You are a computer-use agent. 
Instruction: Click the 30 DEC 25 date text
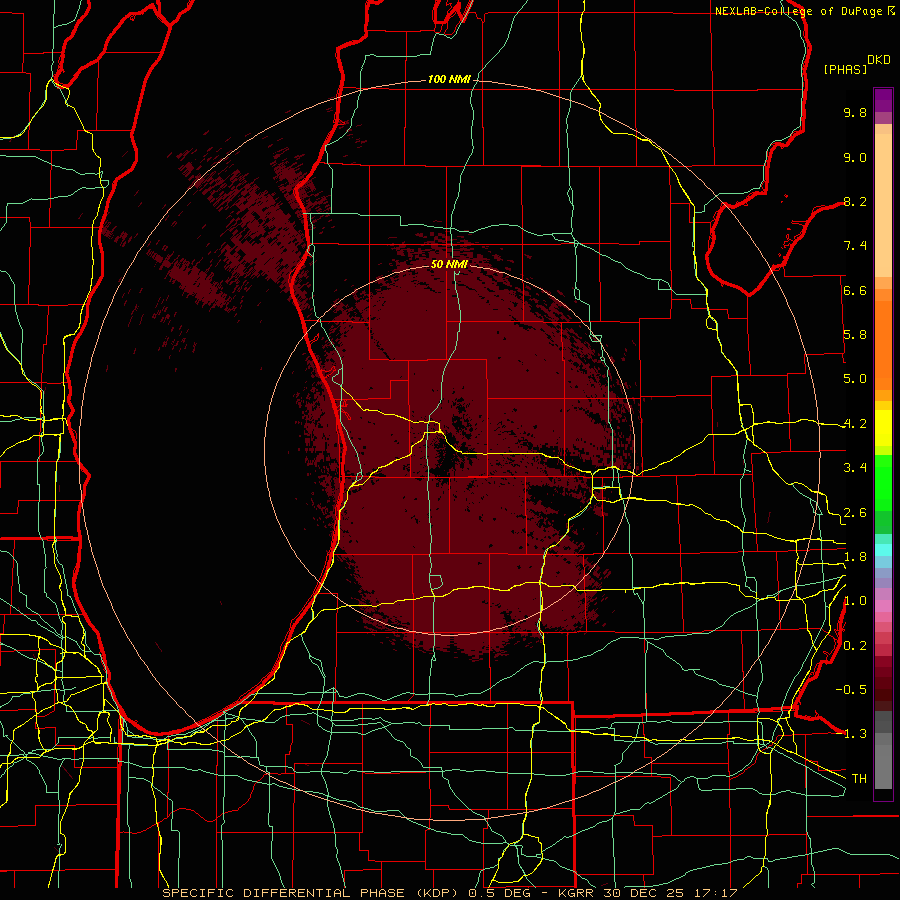(645, 893)
